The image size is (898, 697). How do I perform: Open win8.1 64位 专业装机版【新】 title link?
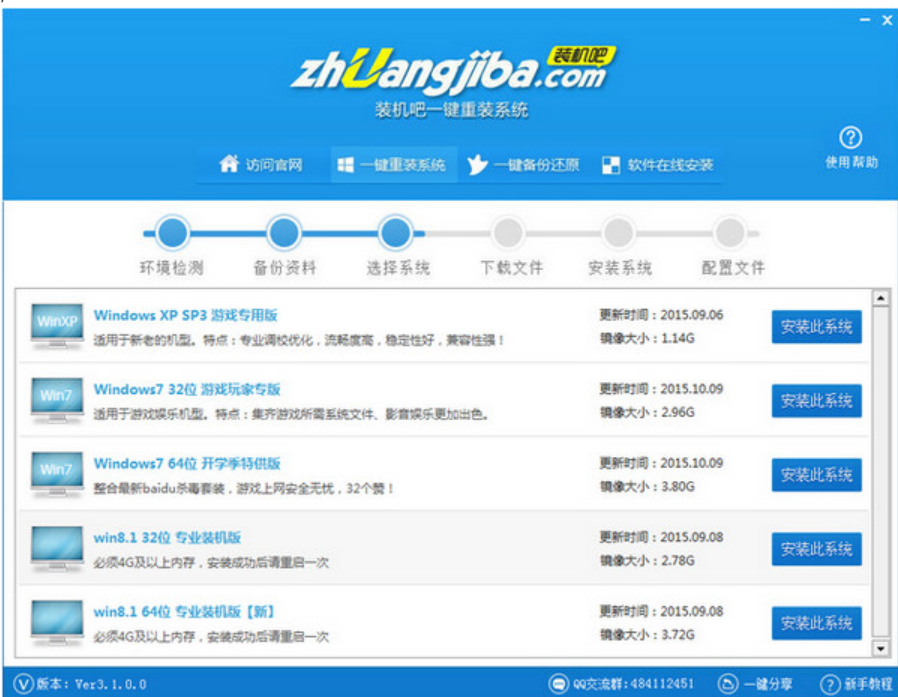(x=184, y=612)
